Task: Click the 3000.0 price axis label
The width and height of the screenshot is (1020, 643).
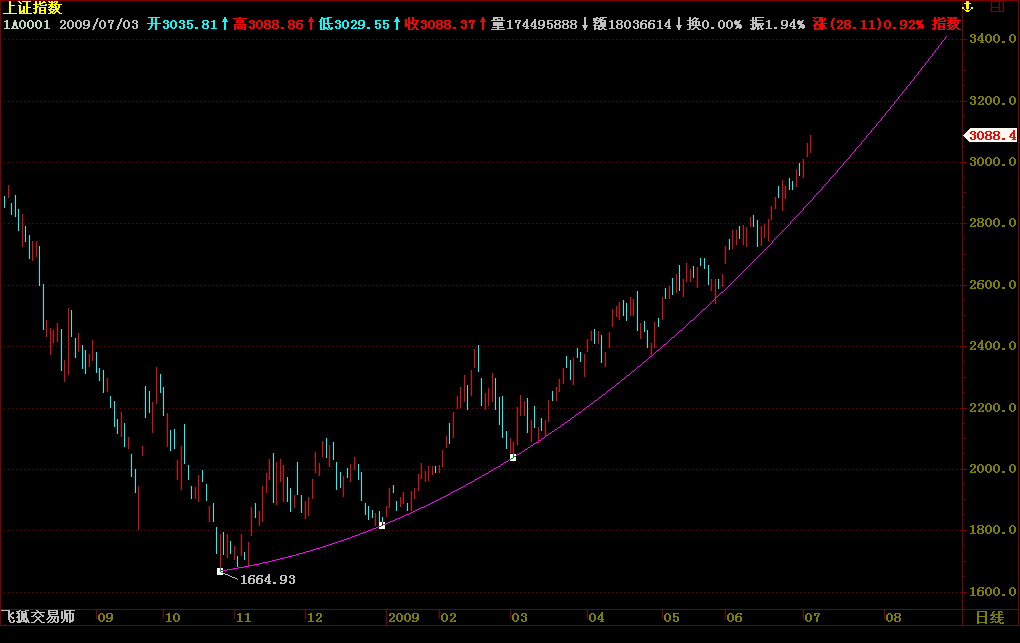Action: coord(992,162)
